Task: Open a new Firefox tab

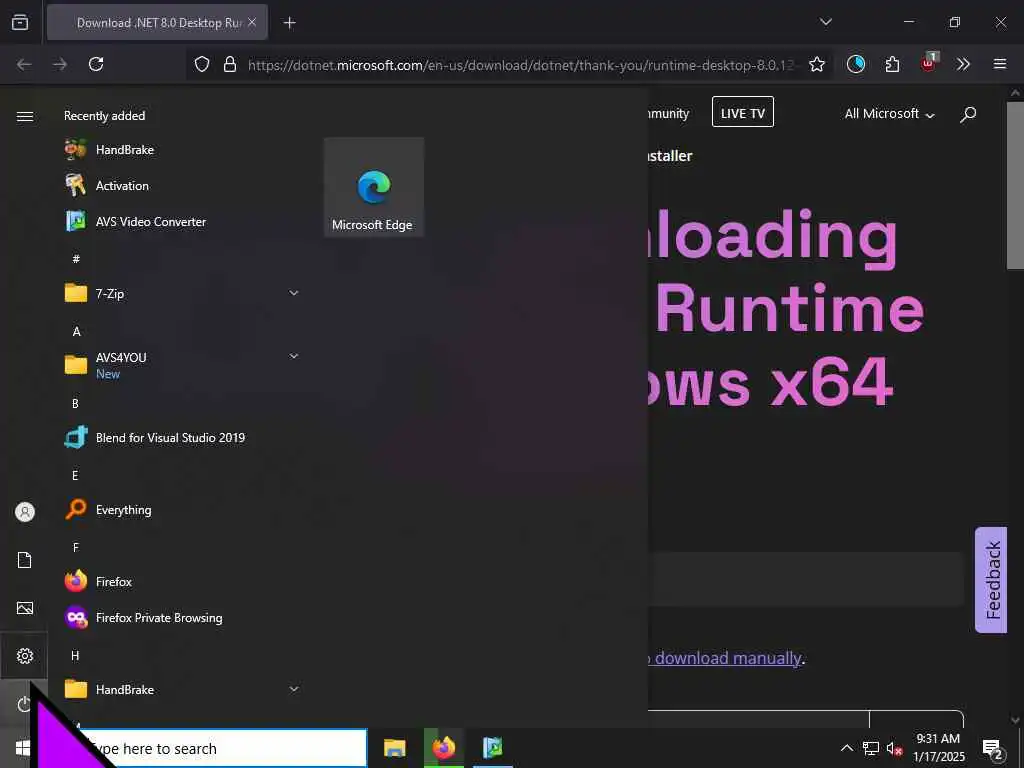Action: tap(289, 23)
